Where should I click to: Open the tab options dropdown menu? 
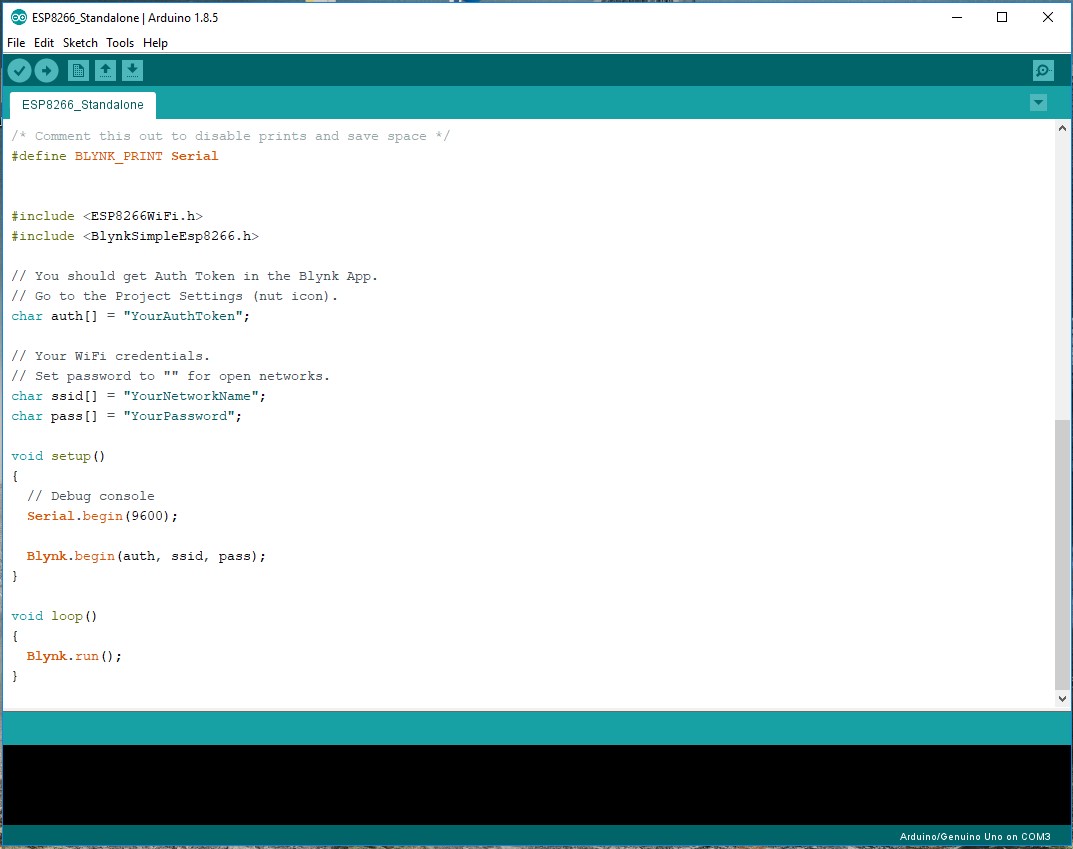click(x=1038, y=102)
